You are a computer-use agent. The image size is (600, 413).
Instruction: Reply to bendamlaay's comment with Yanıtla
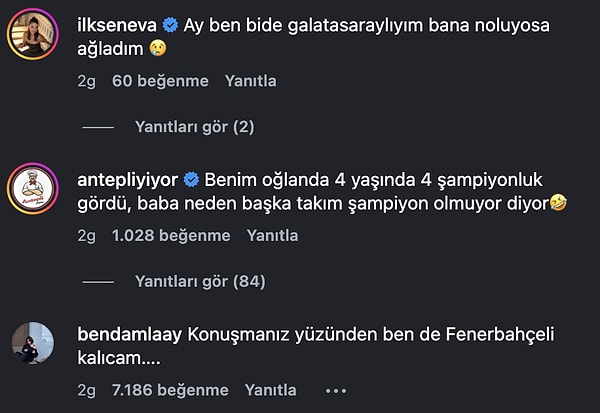coord(271,390)
